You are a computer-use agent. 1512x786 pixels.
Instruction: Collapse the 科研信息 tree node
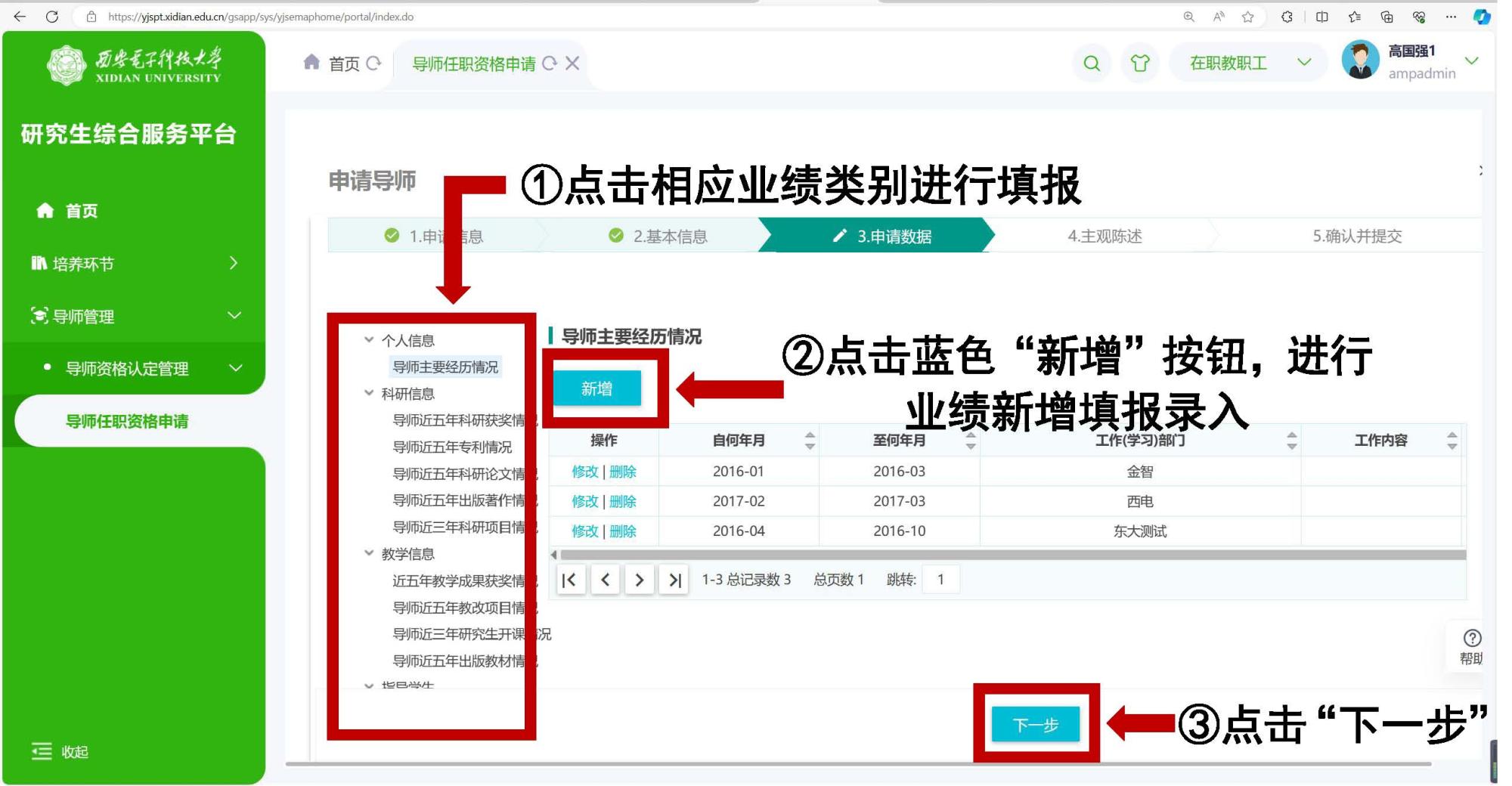coord(369,393)
